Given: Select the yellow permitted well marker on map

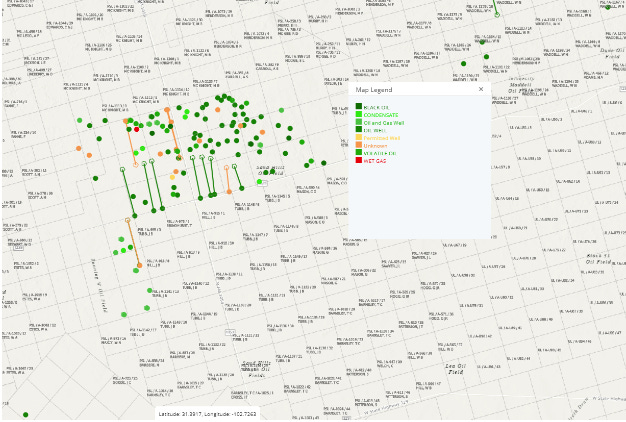Looking at the screenshot, I should (172, 177).
